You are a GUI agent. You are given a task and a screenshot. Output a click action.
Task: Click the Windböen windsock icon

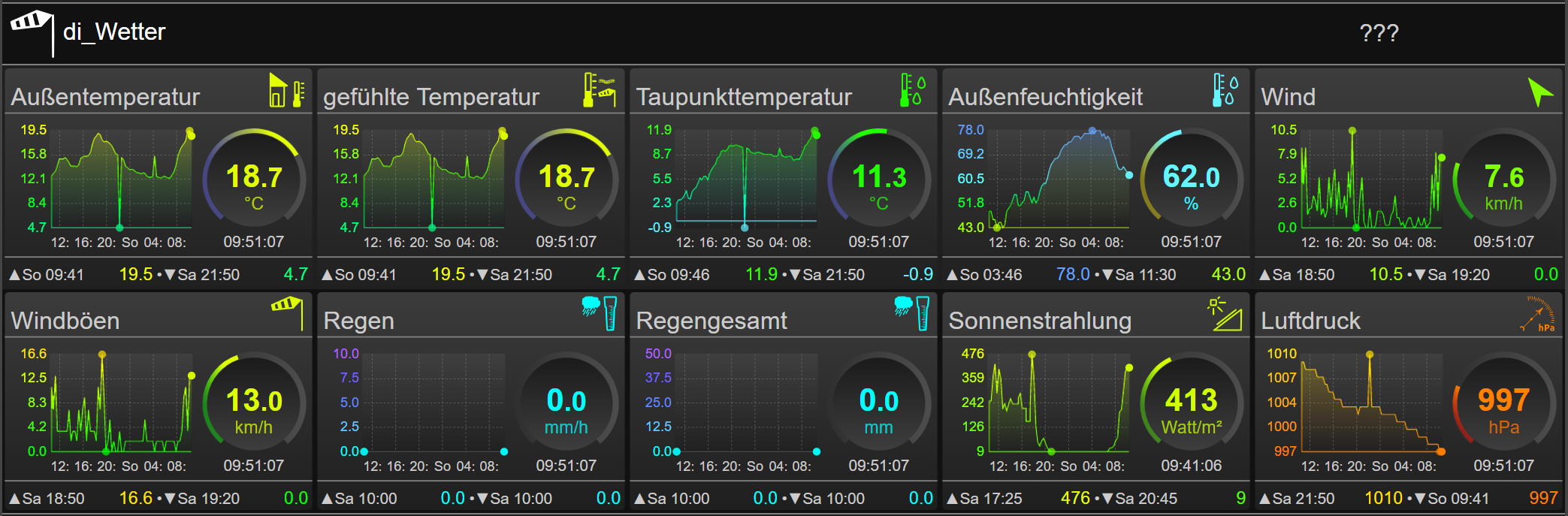(x=288, y=313)
